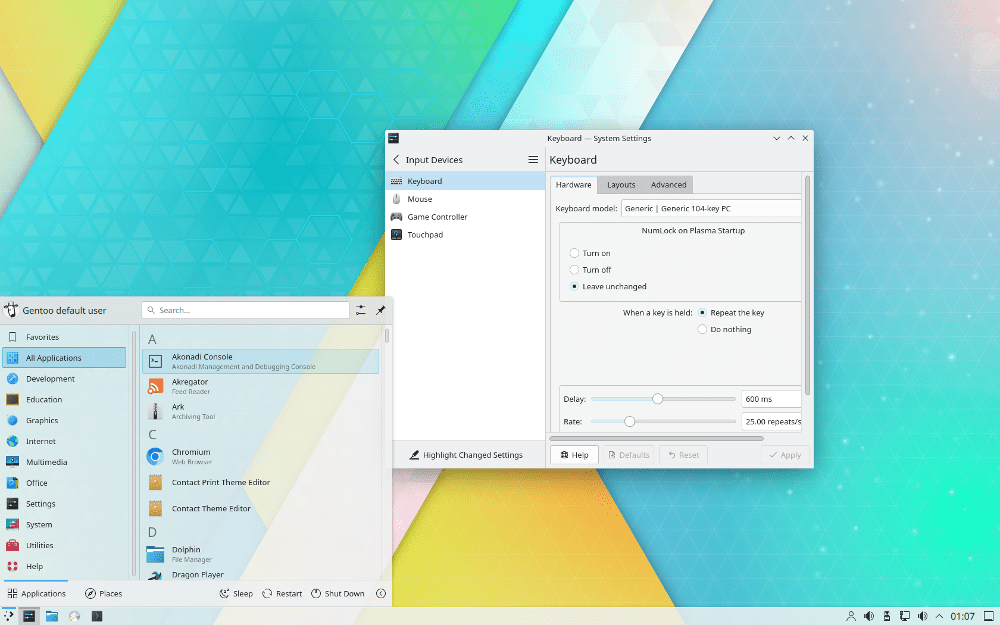This screenshot has width=1000, height=625.
Task: Open the Ark archiving tool
Action: [250, 411]
